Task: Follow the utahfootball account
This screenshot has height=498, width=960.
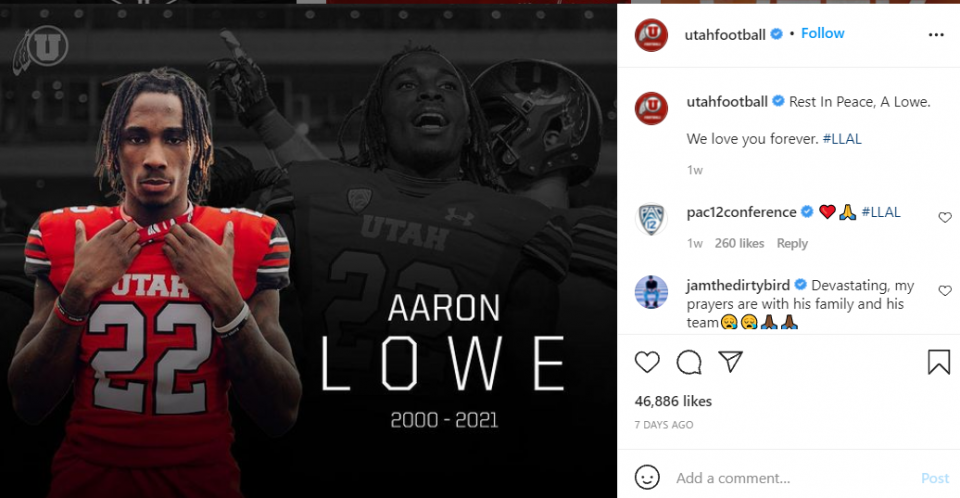Action: tap(822, 34)
